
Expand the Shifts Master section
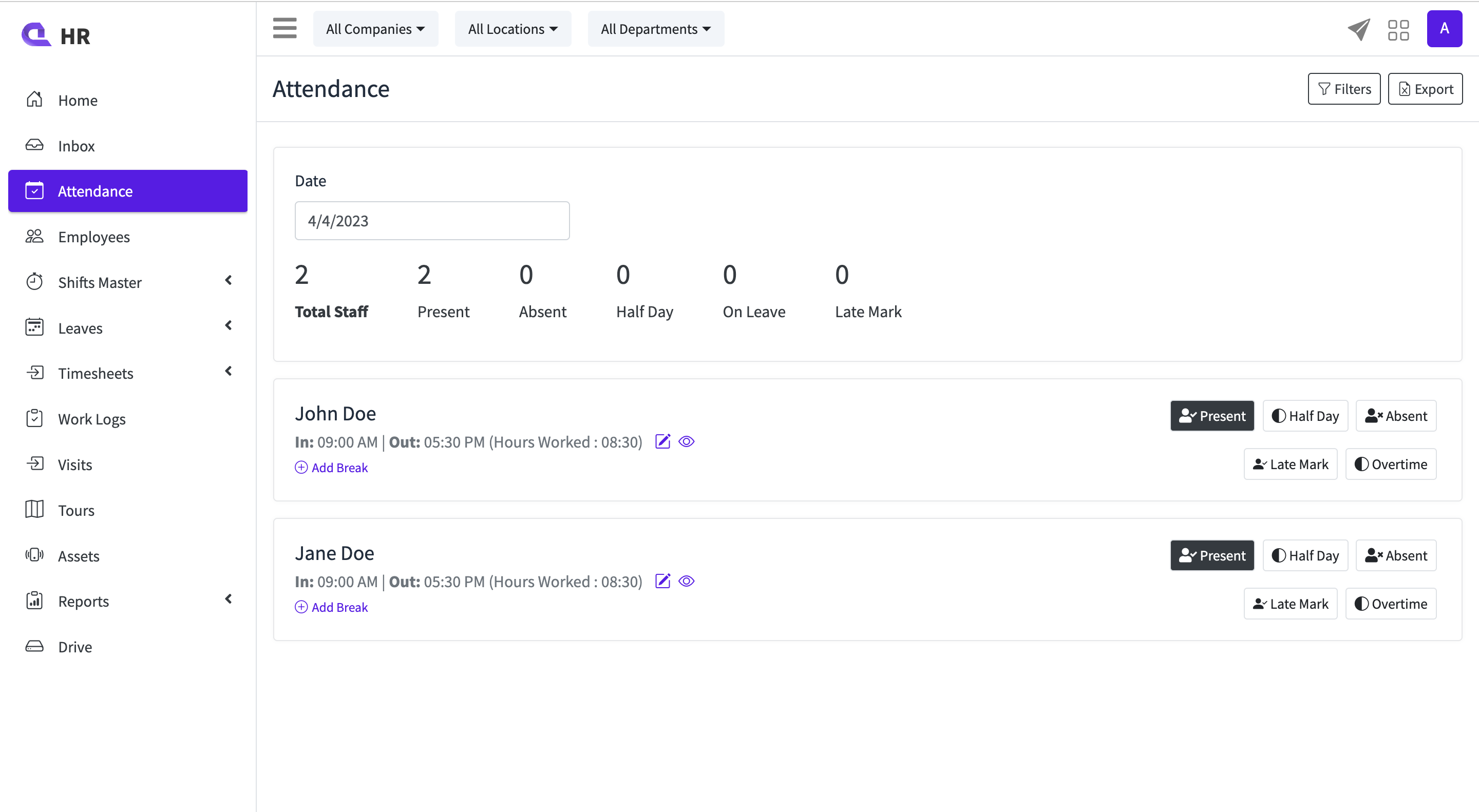tap(228, 281)
